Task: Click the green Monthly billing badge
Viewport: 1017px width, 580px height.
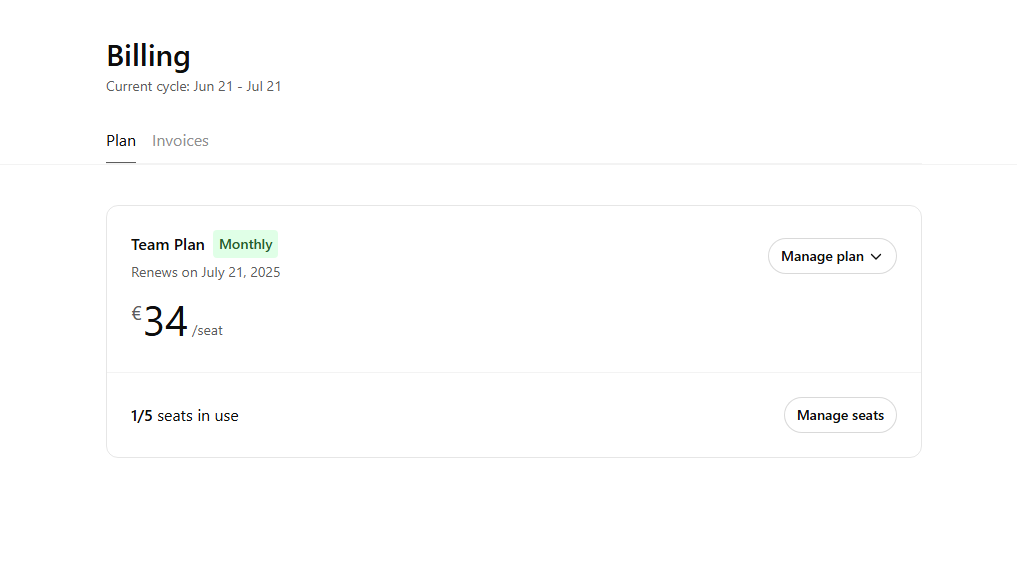Action: coord(245,244)
